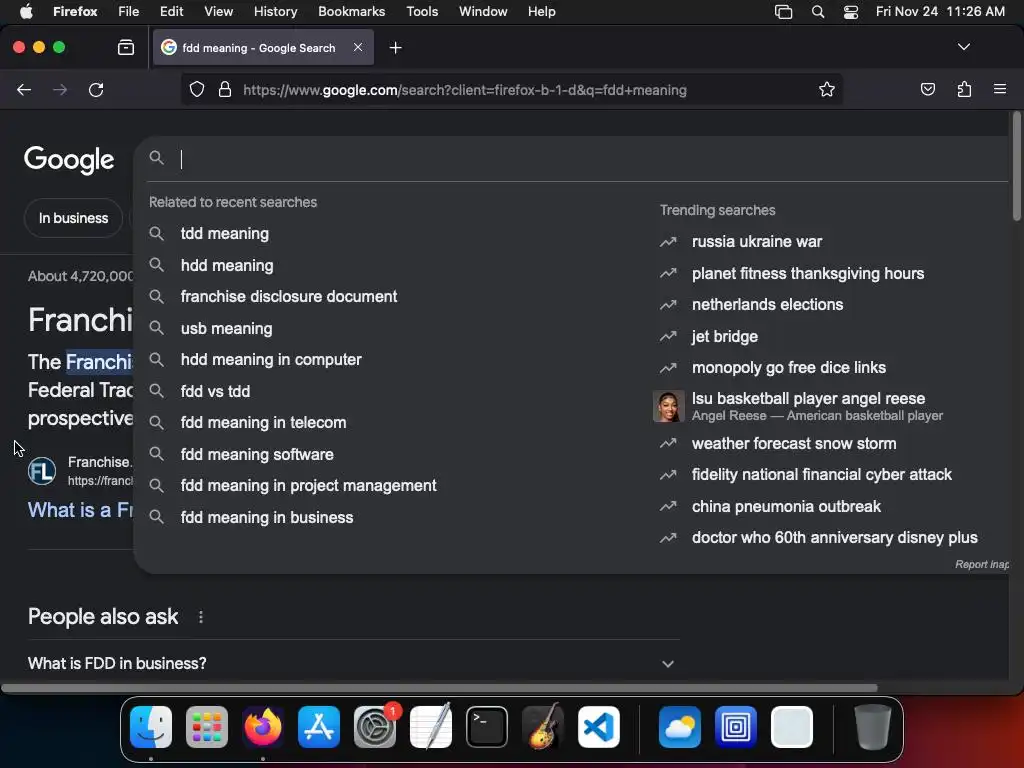1024x768 pixels.
Task: Click Stage Manager icon in menu bar
Action: pyautogui.click(x=783, y=12)
